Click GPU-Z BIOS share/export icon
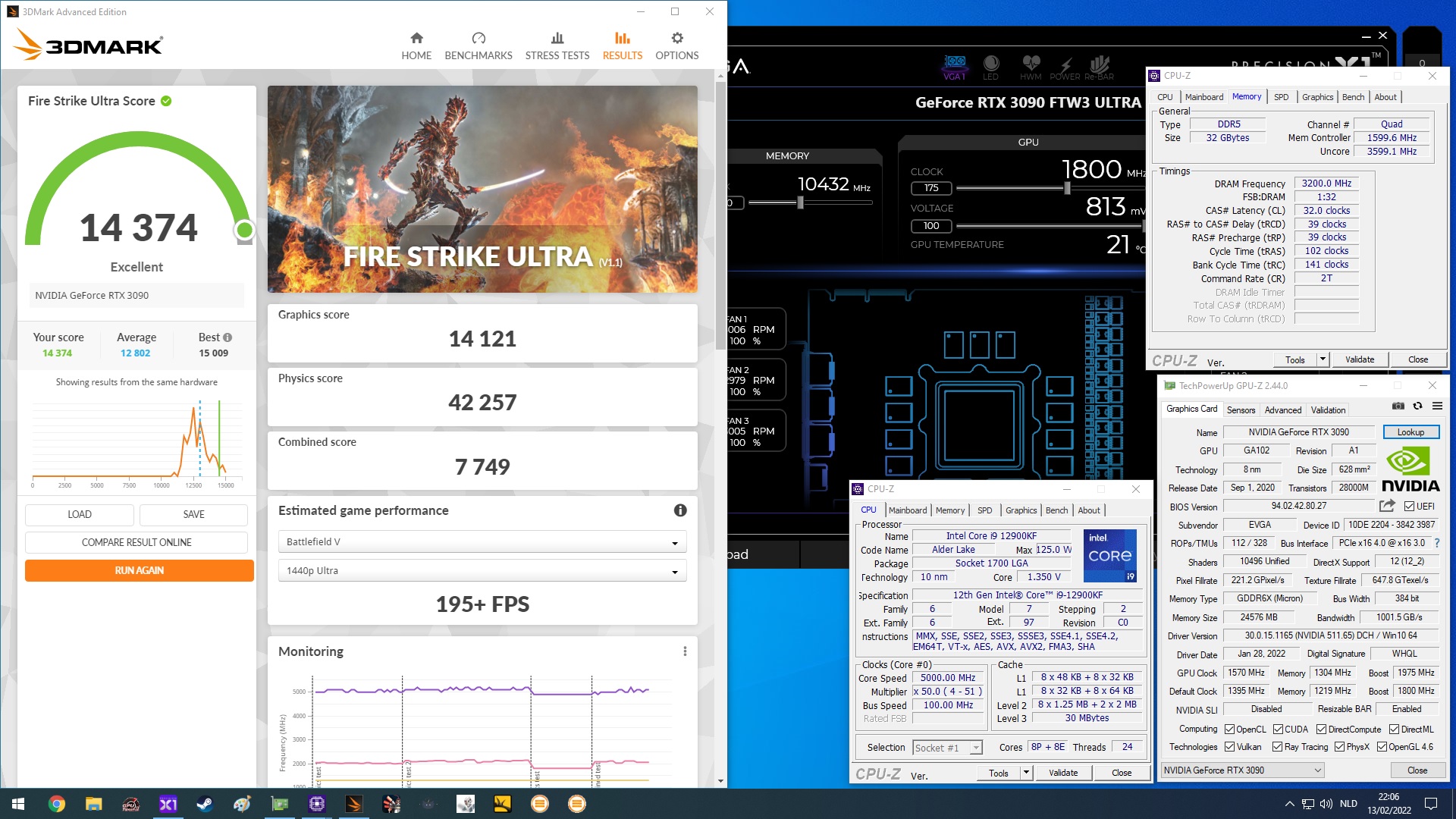 click(x=1387, y=506)
